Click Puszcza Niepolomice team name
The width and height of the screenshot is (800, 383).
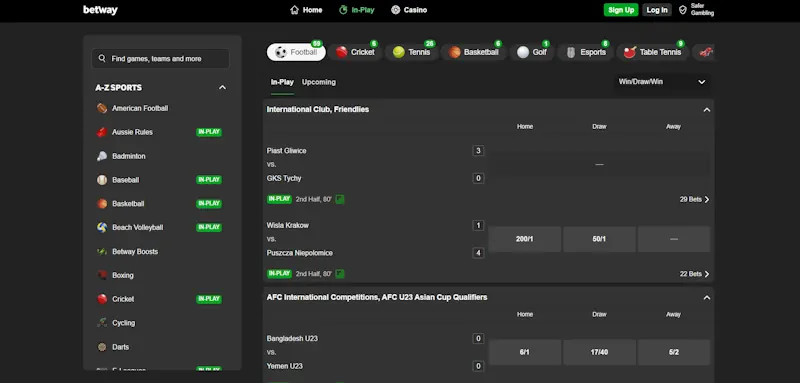click(299, 253)
